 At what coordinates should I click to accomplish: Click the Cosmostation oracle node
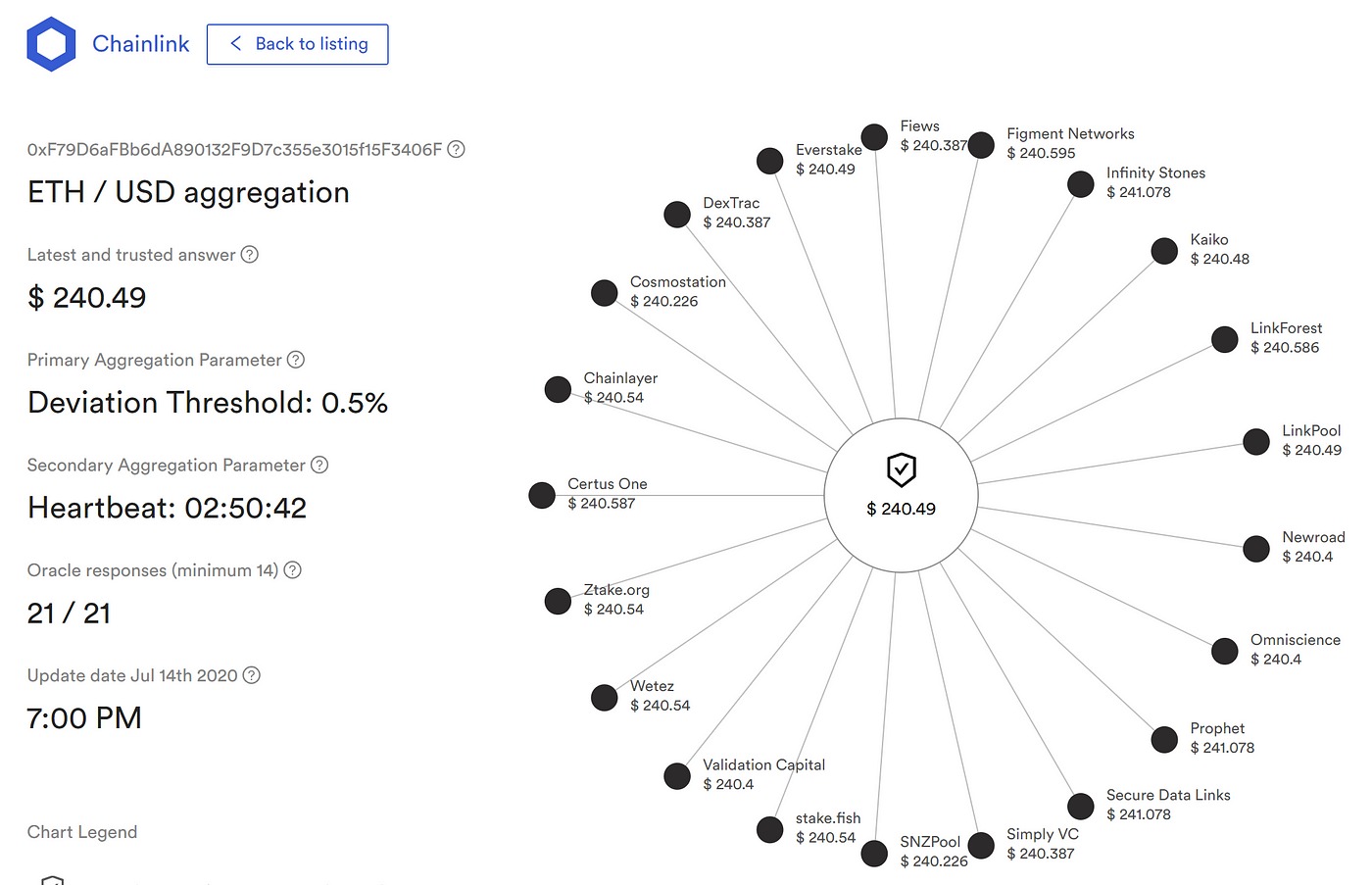(605, 292)
